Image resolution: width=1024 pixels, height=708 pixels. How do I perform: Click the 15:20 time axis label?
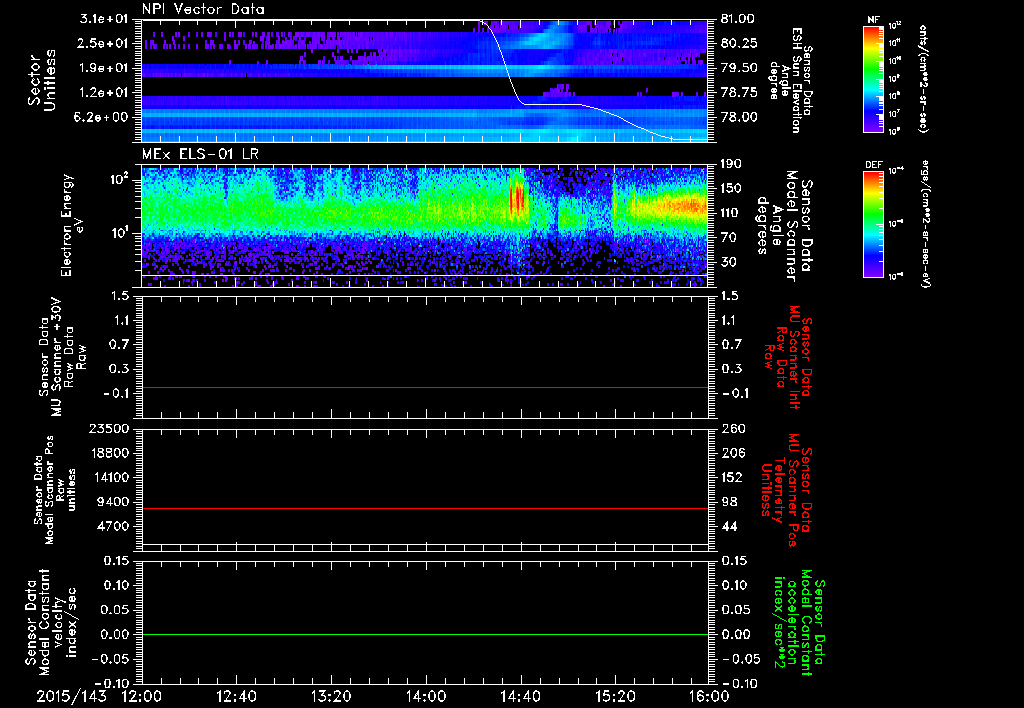click(615, 697)
